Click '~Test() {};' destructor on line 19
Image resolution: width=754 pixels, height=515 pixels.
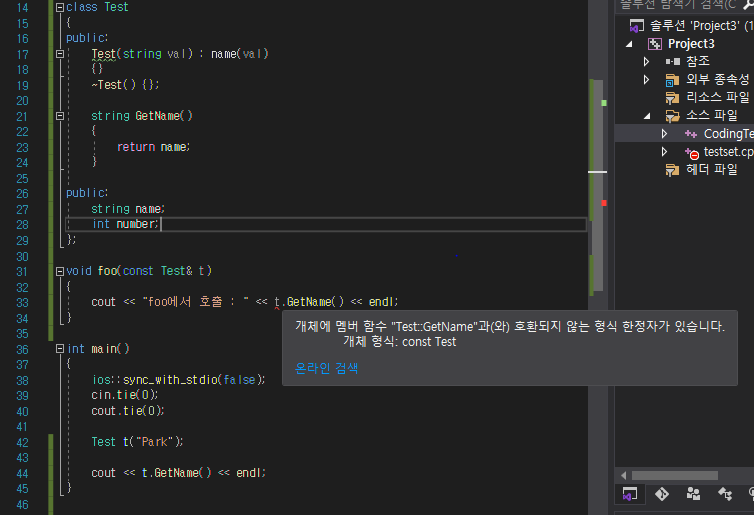[125, 85]
